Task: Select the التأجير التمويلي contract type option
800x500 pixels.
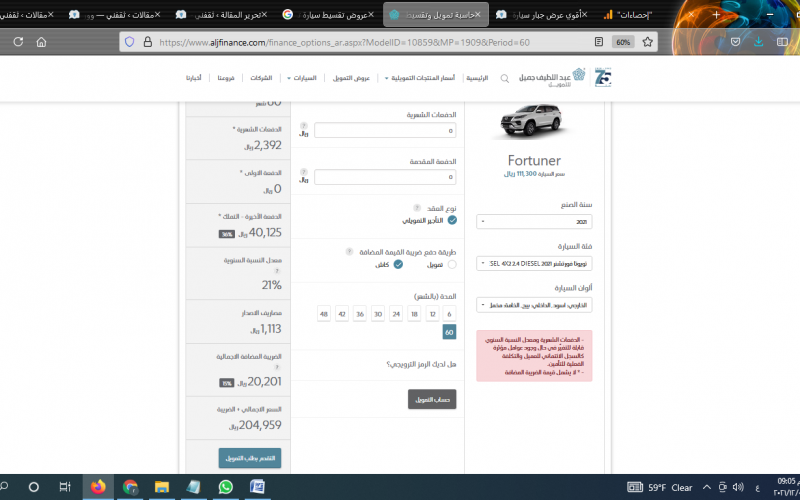Action: [x=452, y=220]
